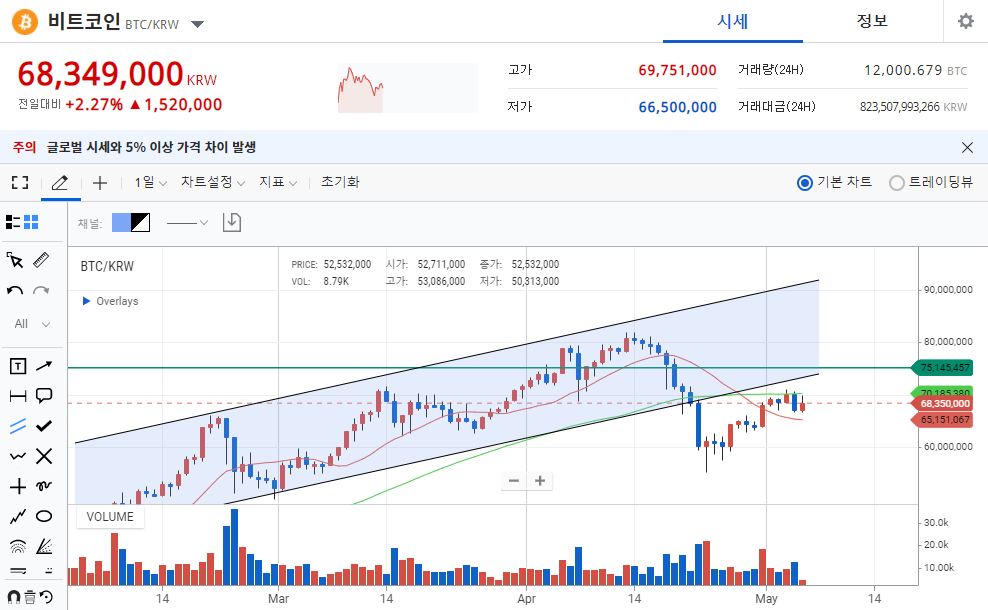Select the X cross shape tool

click(x=44, y=456)
